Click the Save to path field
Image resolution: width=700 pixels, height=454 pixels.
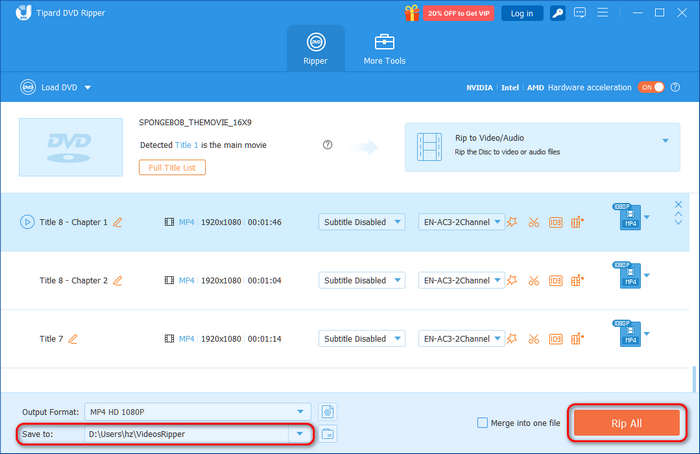[187, 434]
